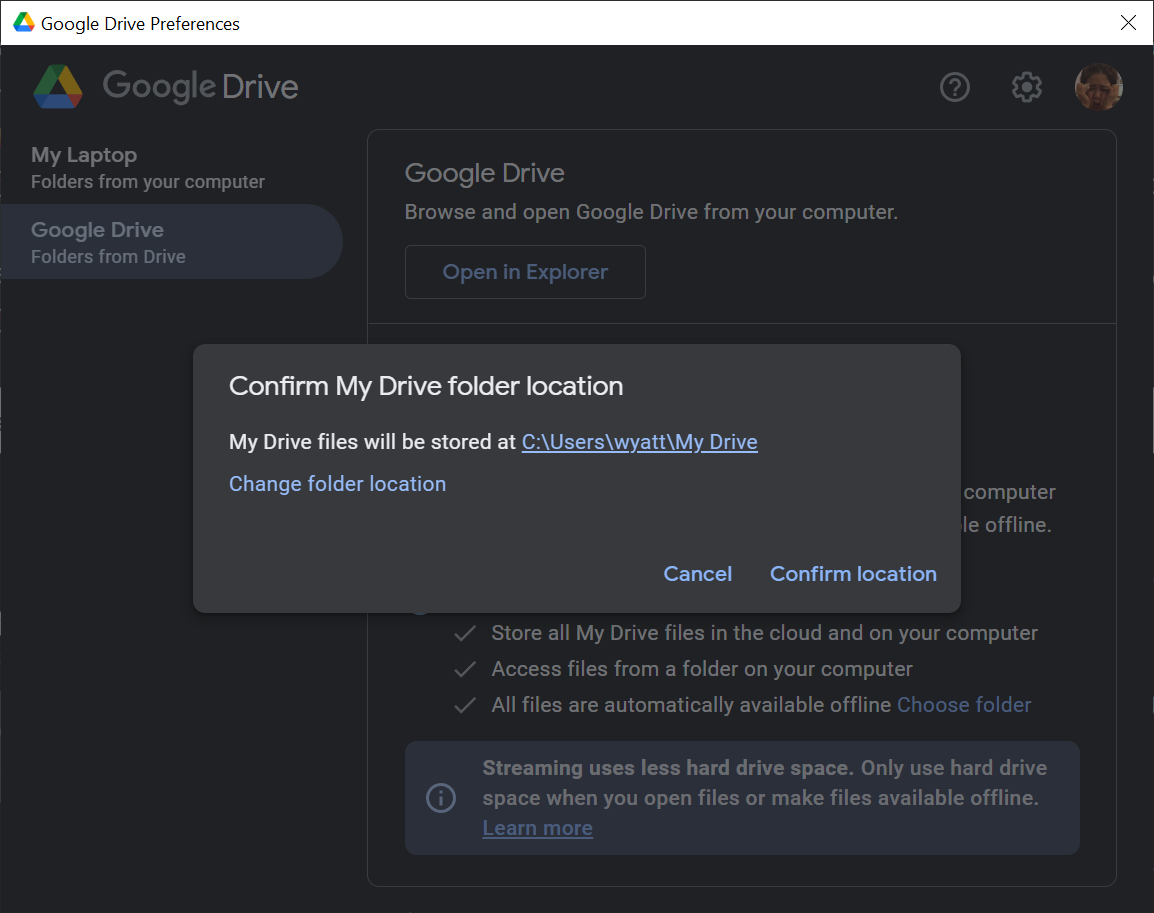Click the small Drive icon in title bar
The height and width of the screenshot is (913, 1154).
pyautogui.click(x=24, y=23)
